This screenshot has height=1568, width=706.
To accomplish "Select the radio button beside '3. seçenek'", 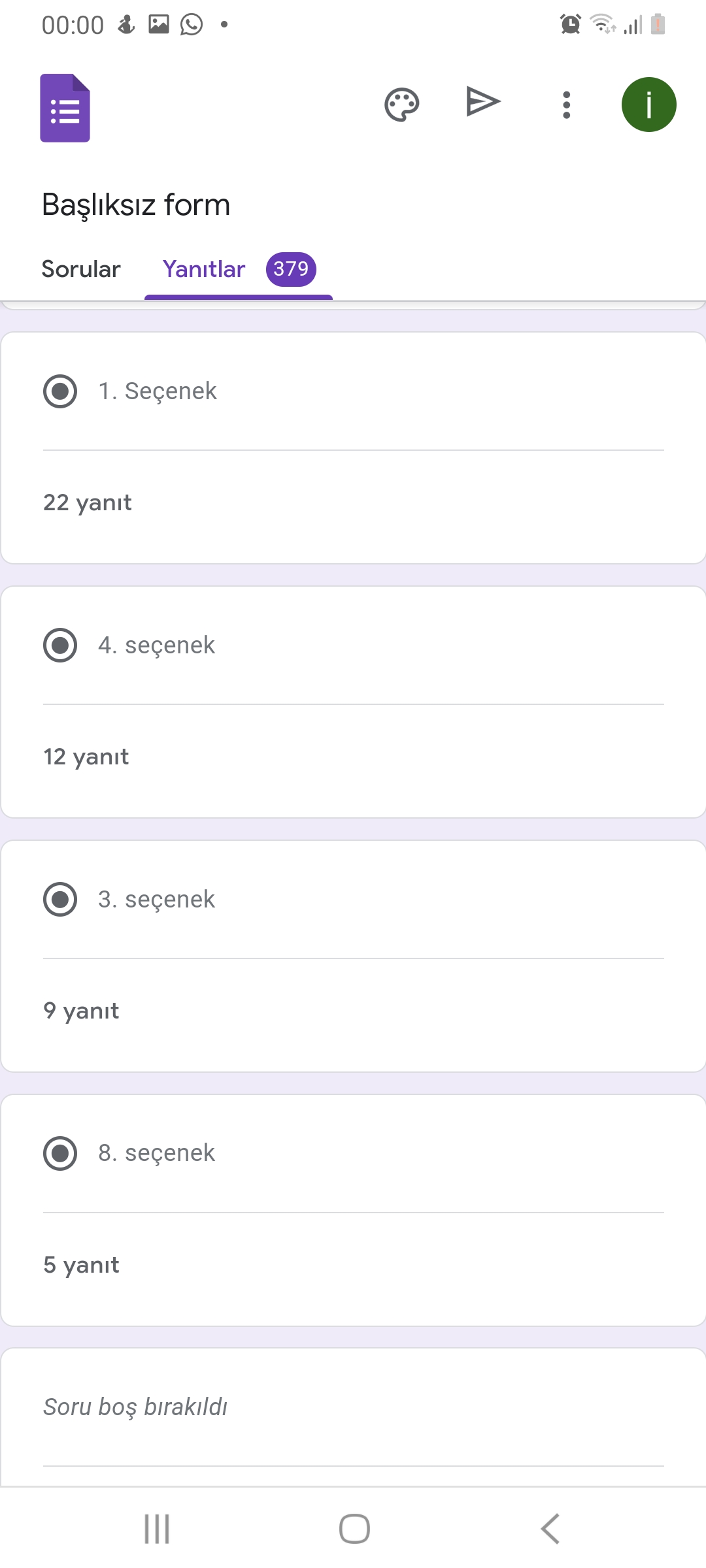I will point(60,900).
